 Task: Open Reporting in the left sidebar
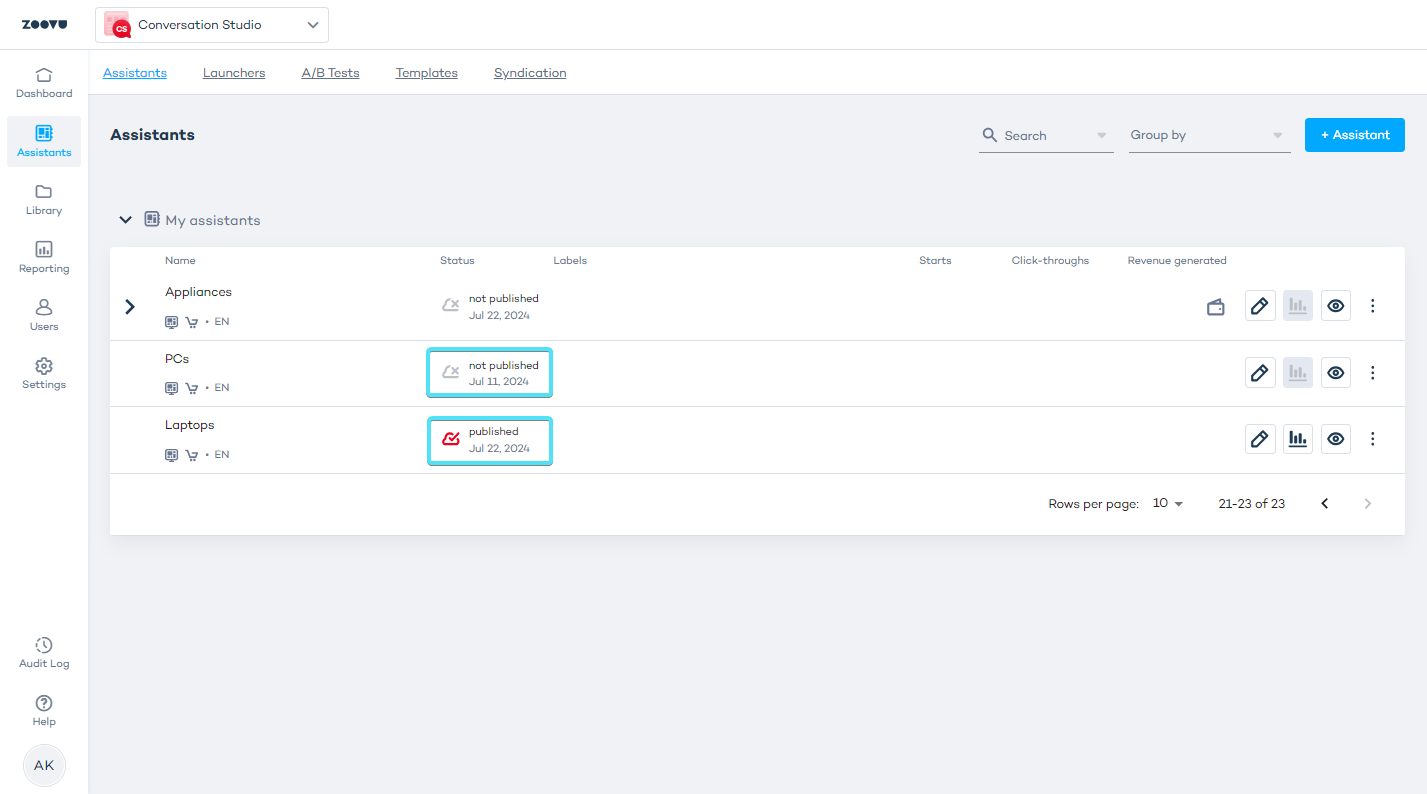pyautogui.click(x=44, y=257)
